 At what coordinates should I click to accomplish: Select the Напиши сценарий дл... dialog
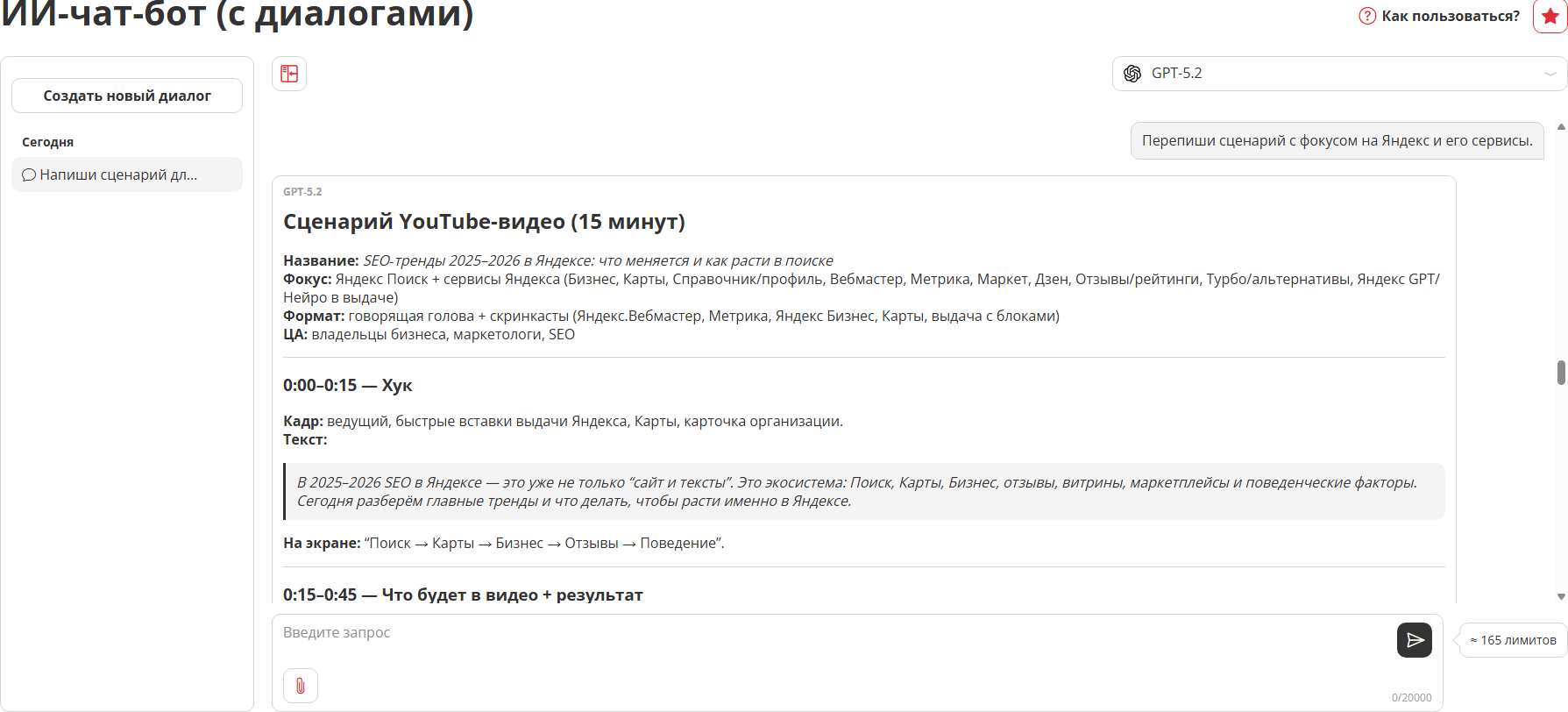(118, 174)
